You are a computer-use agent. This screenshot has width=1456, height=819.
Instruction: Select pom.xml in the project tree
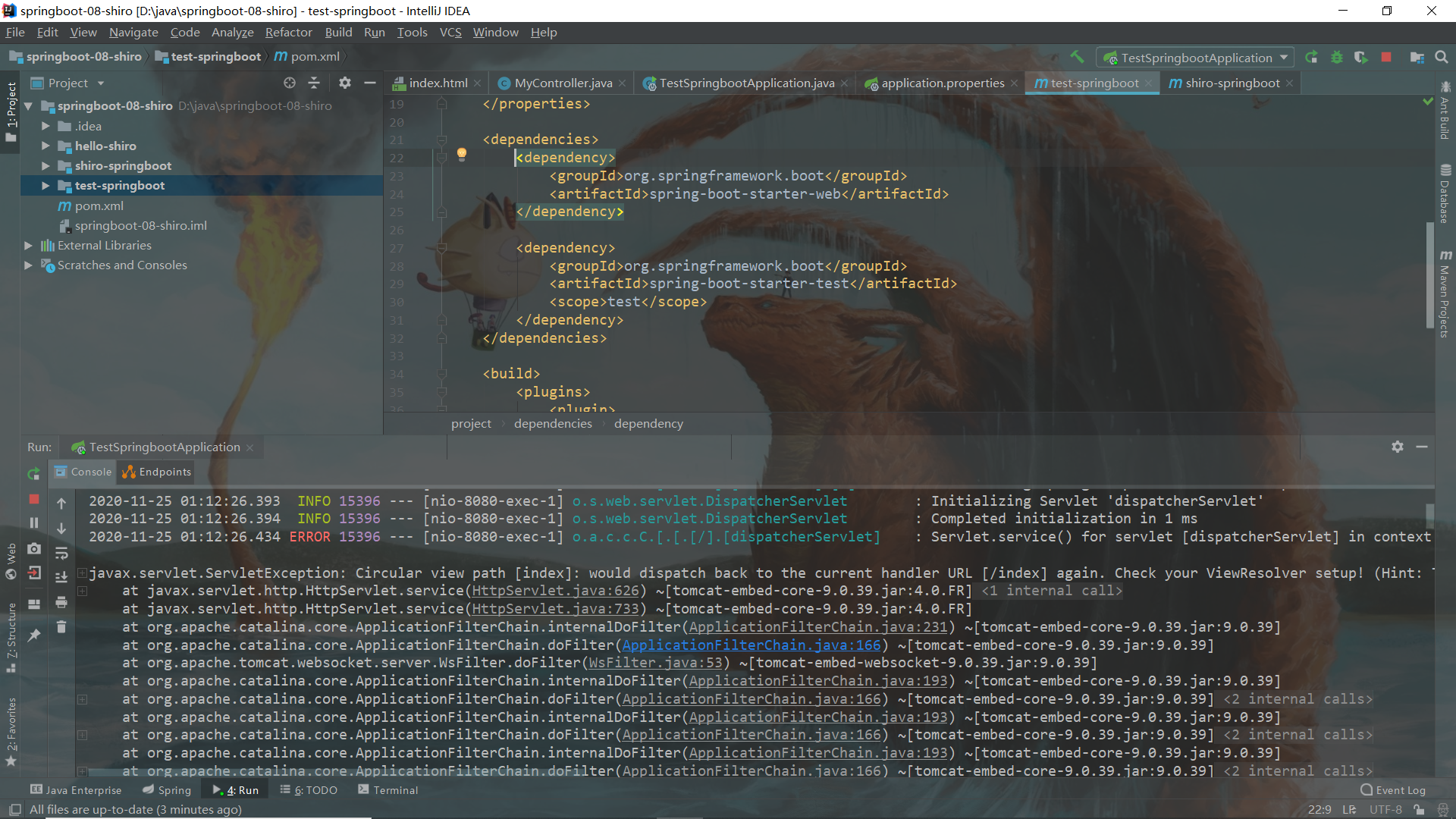tap(99, 206)
